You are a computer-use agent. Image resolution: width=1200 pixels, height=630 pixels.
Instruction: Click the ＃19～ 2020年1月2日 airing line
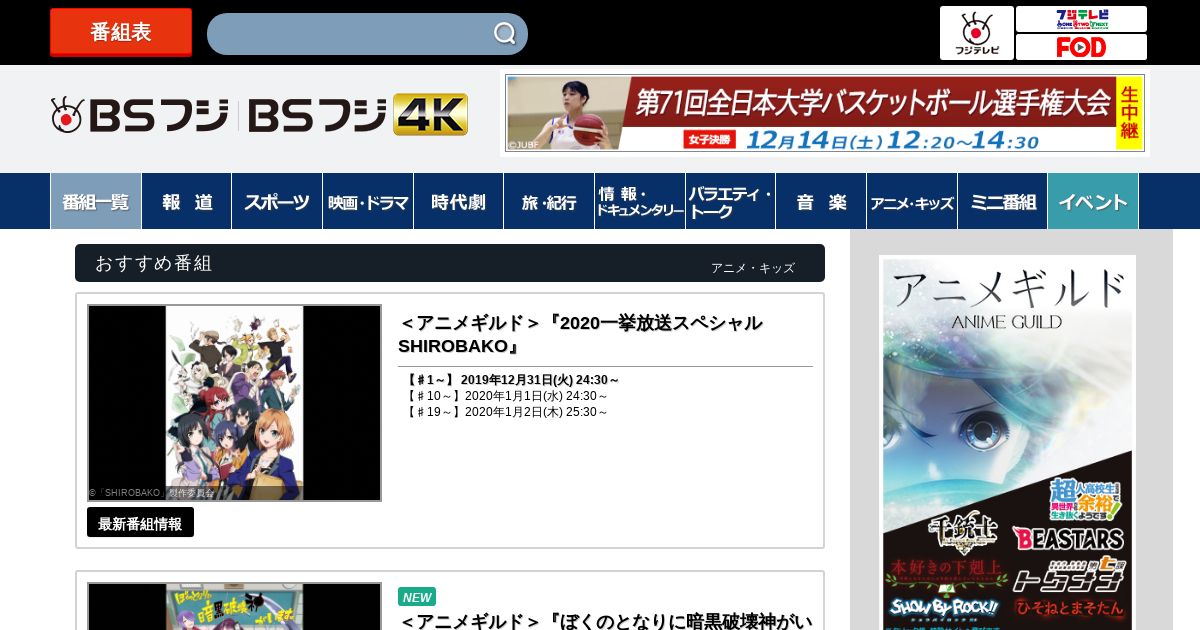coord(507,412)
